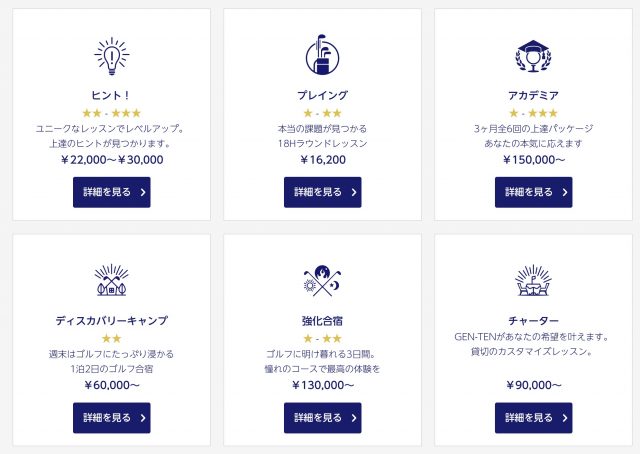View details of the アカデミア package
The width and height of the screenshot is (640, 454).
click(533, 192)
